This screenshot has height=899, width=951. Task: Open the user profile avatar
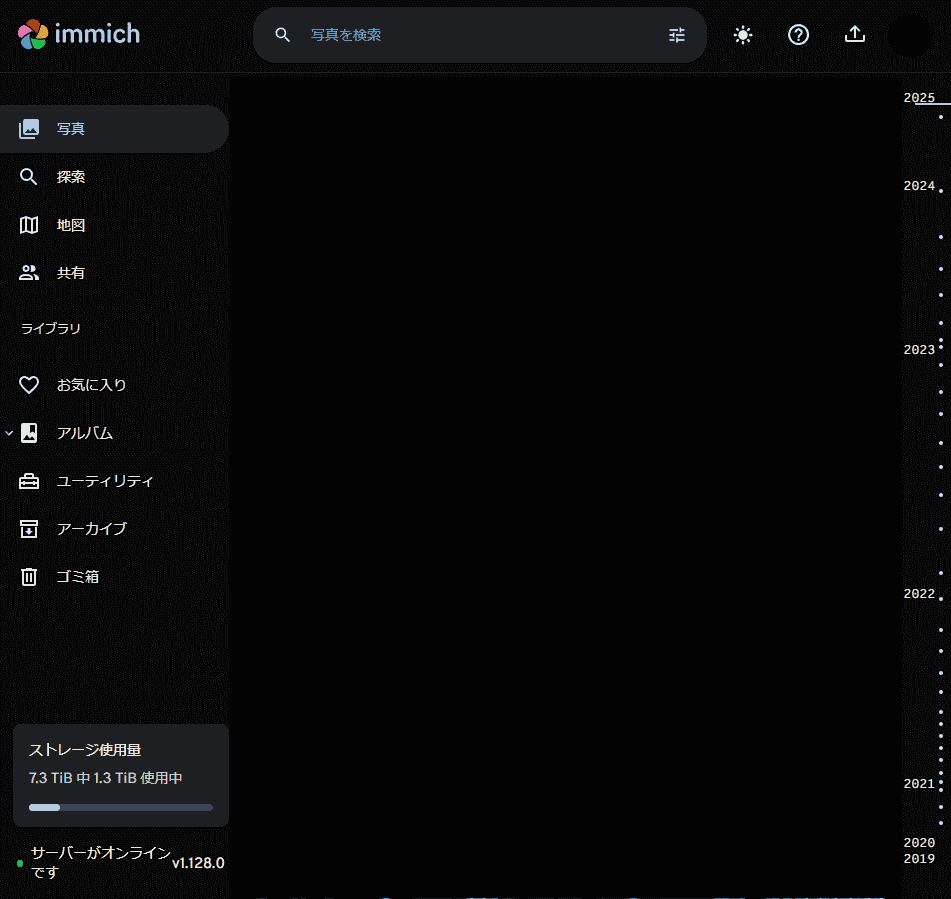910,35
